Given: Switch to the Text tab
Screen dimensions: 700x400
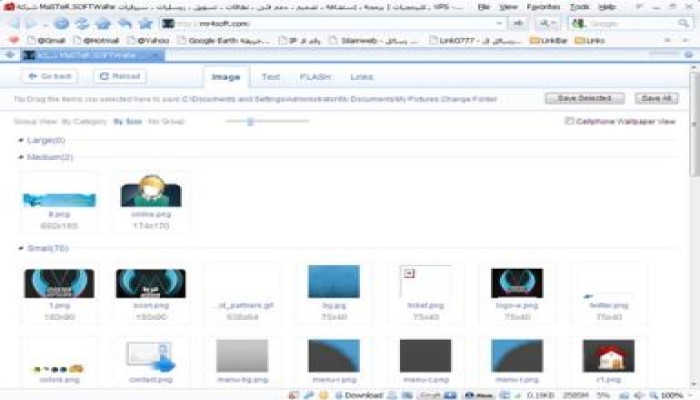Looking at the screenshot, I should tap(271, 77).
